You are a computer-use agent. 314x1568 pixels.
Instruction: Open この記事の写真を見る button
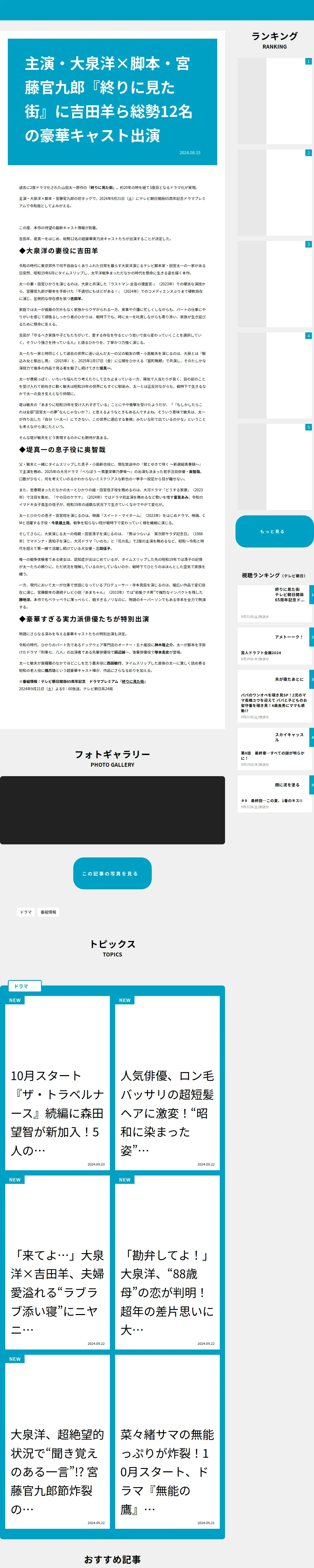112,873
